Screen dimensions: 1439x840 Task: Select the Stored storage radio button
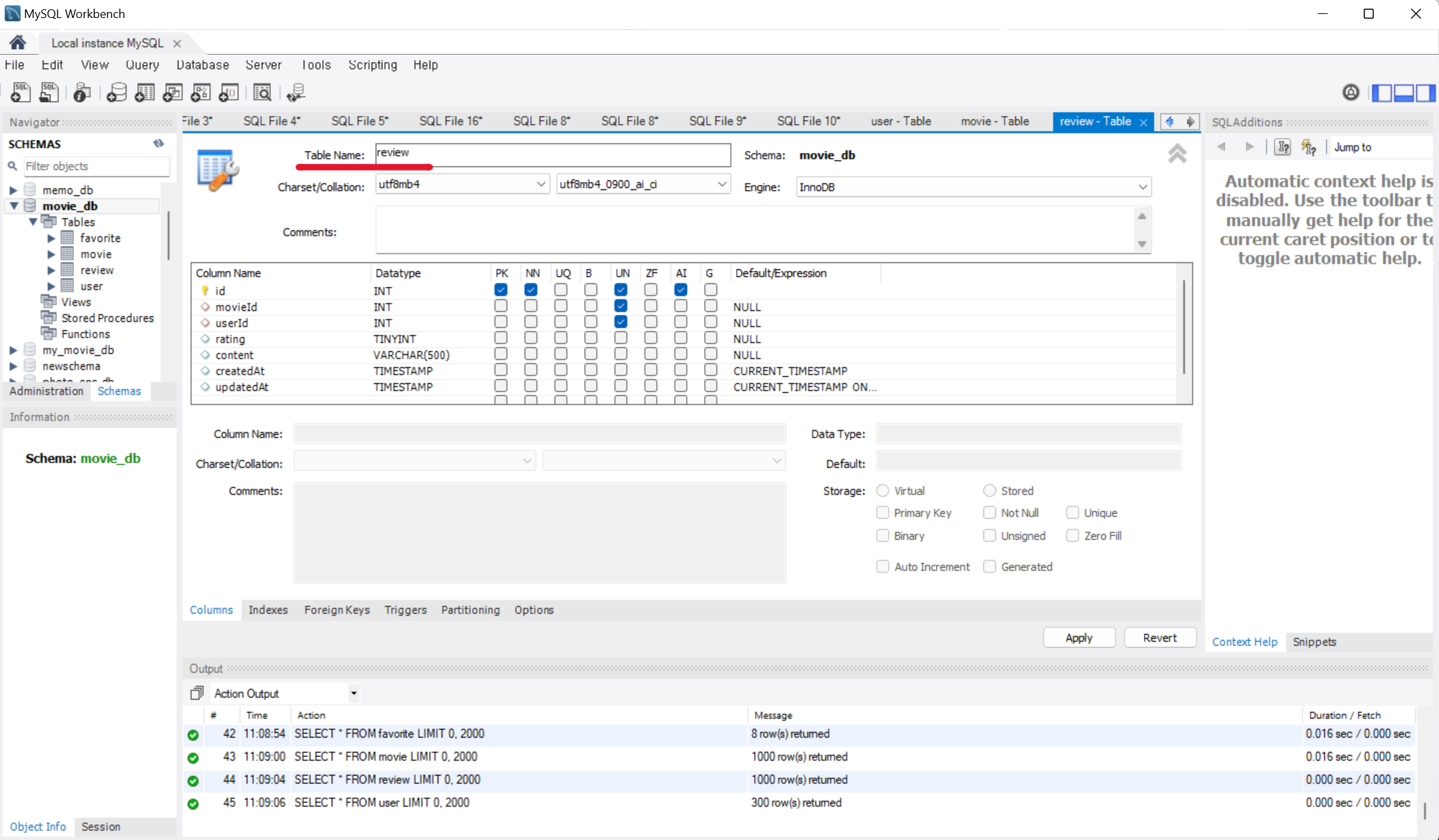coord(989,490)
